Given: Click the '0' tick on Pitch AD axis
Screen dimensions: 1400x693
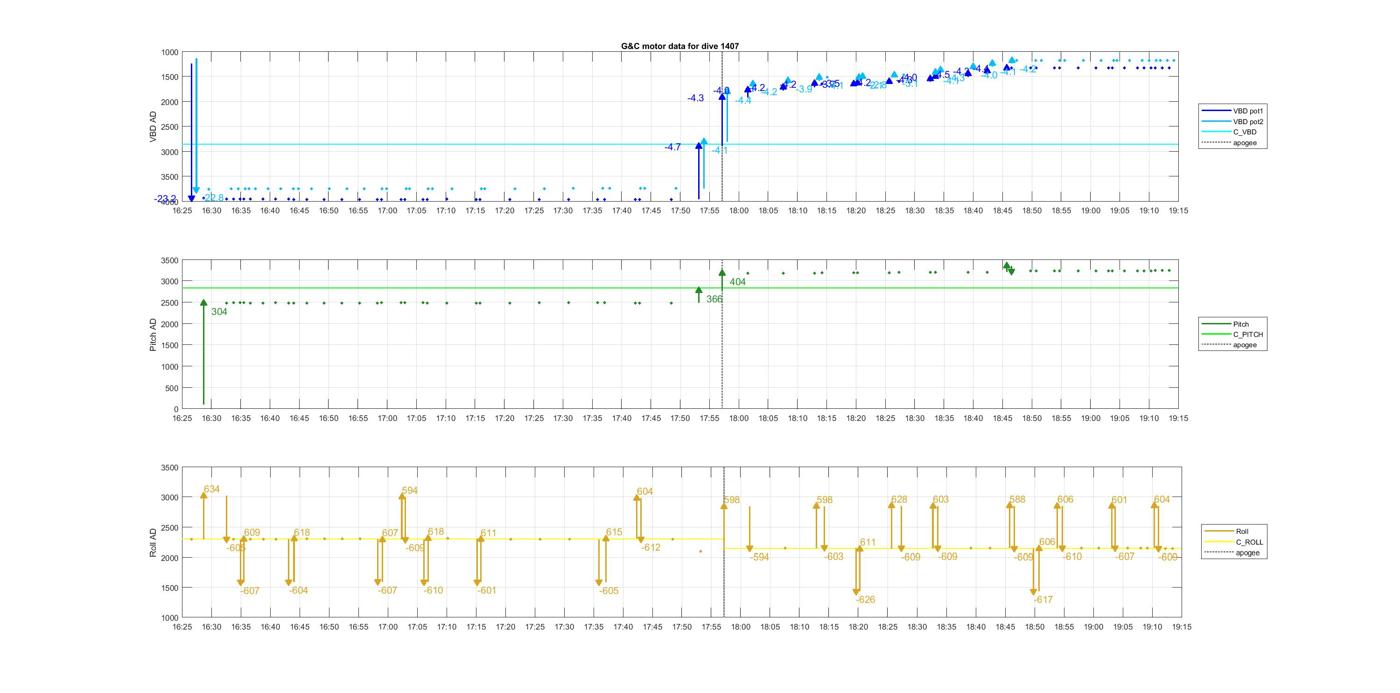Looking at the screenshot, I should [x=176, y=410].
